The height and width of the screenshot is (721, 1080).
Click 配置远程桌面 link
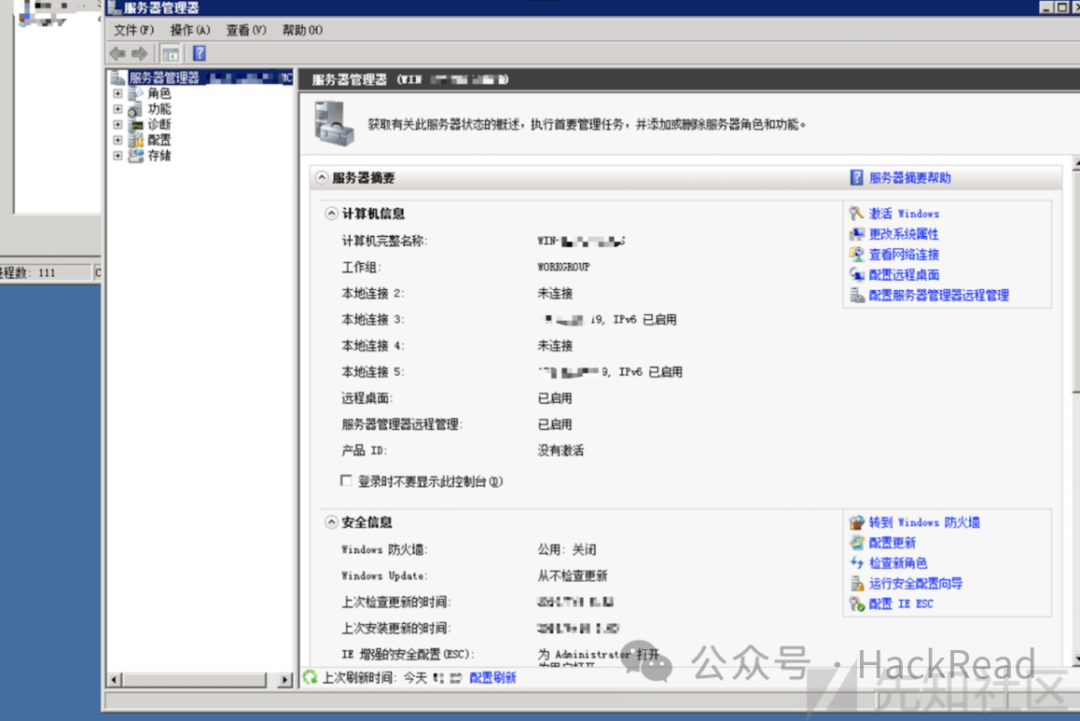(904, 275)
